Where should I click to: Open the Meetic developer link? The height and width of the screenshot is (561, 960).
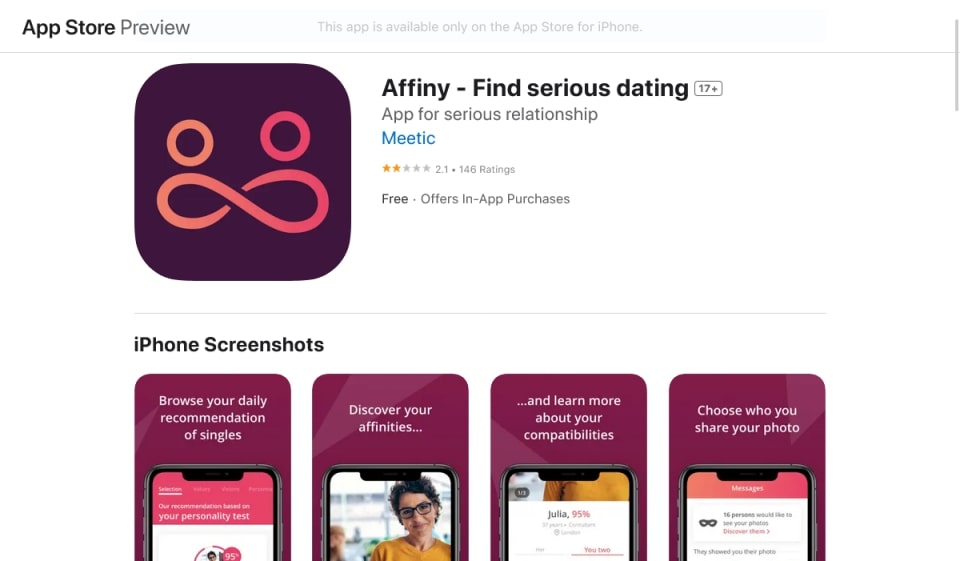[408, 138]
